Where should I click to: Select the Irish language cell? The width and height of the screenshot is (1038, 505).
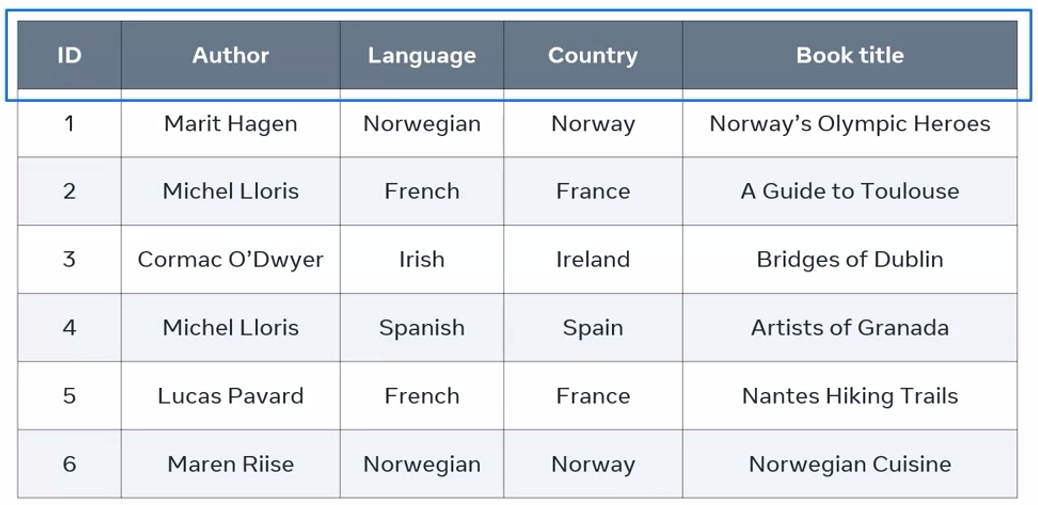click(x=422, y=259)
